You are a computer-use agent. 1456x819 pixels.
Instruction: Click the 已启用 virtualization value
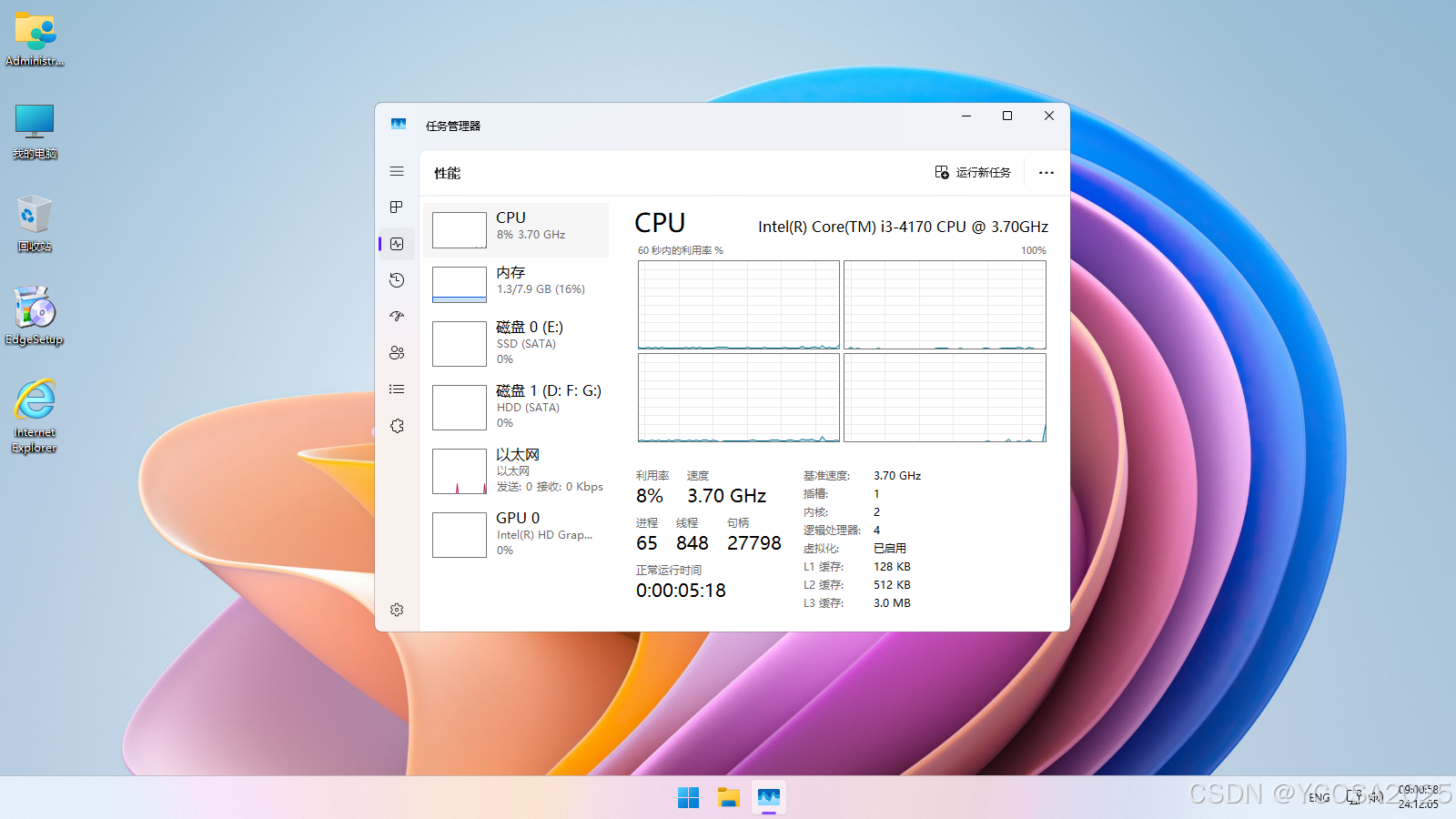890,549
